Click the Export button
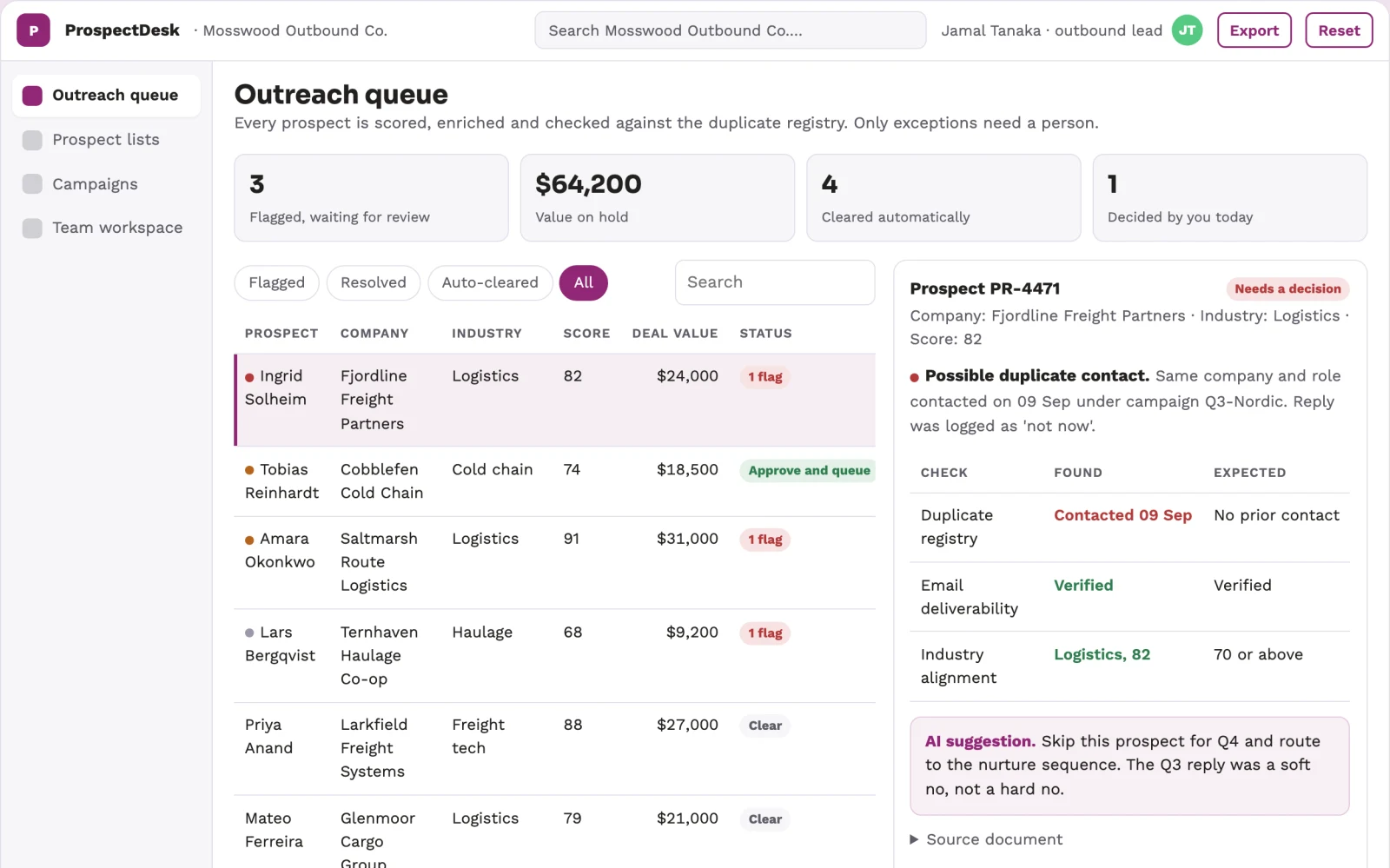 point(1254,30)
